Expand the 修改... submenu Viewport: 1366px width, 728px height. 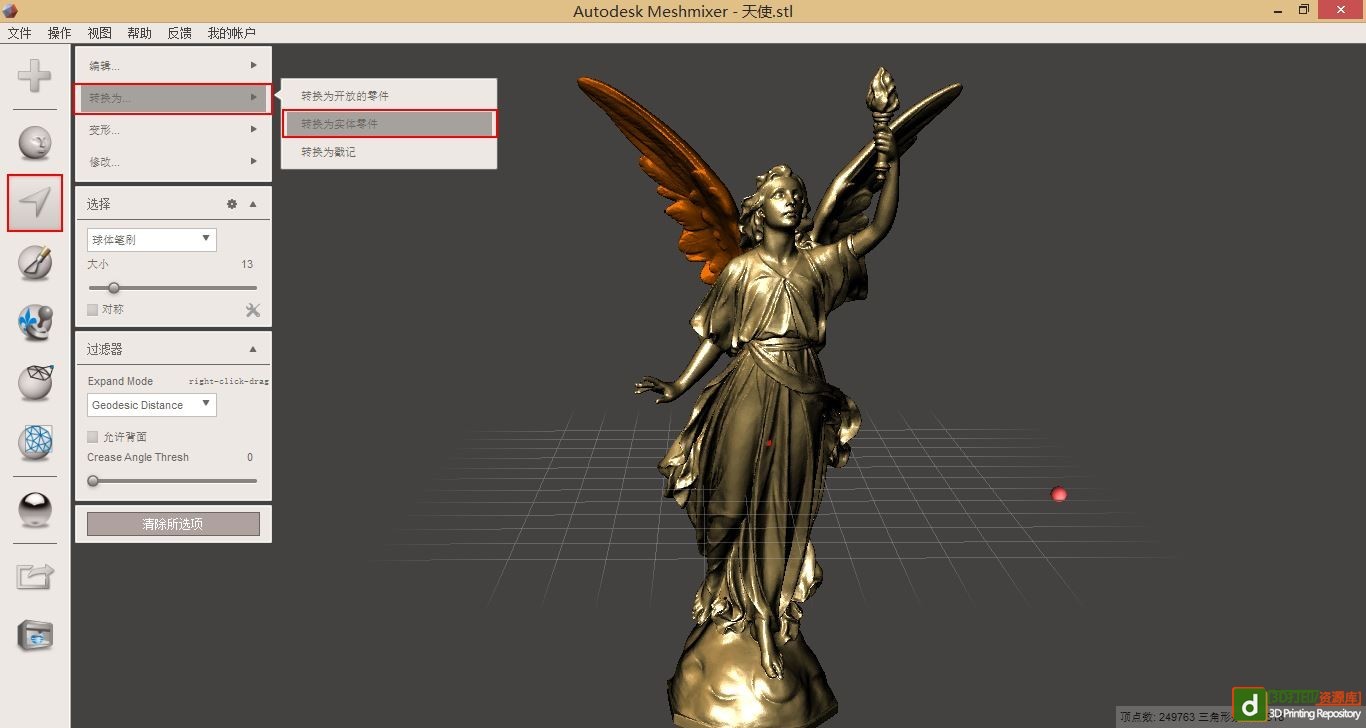[x=173, y=162]
